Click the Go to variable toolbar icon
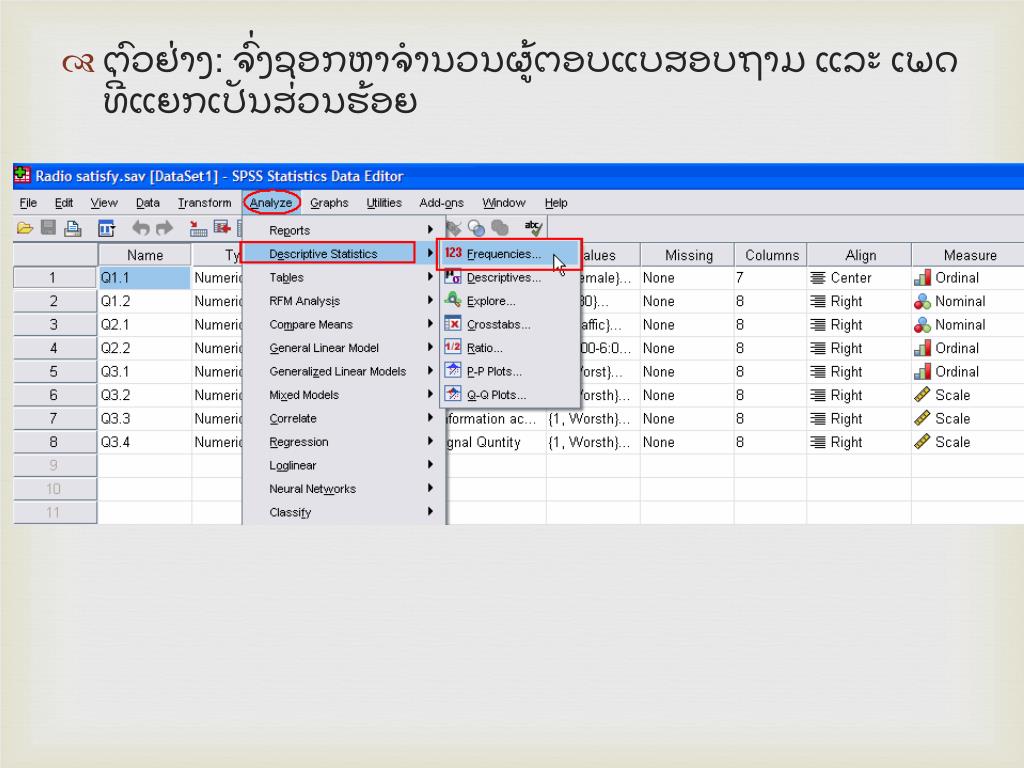The width and height of the screenshot is (1024, 768). click(x=223, y=228)
